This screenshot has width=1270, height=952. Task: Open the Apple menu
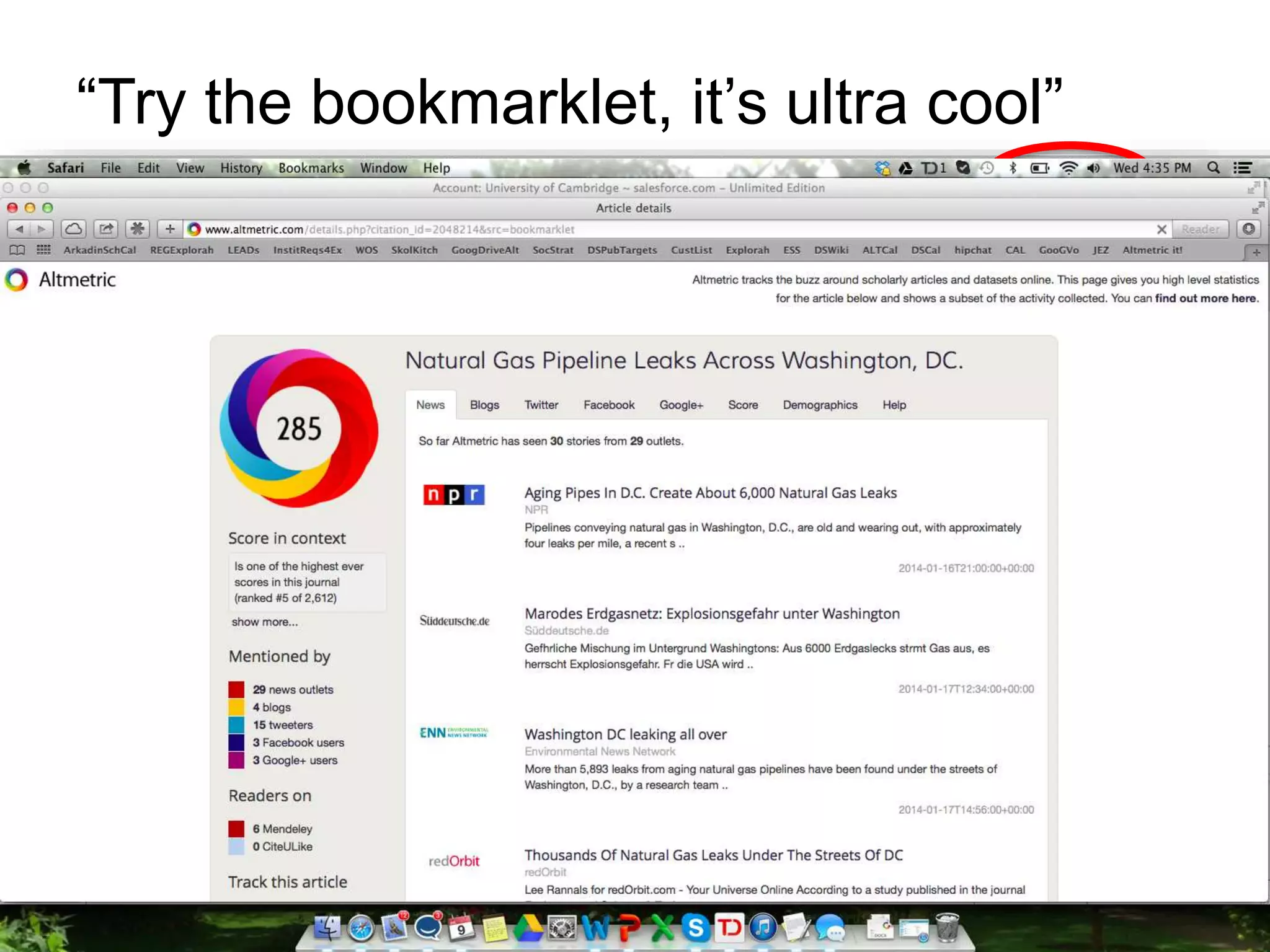click(24, 168)
